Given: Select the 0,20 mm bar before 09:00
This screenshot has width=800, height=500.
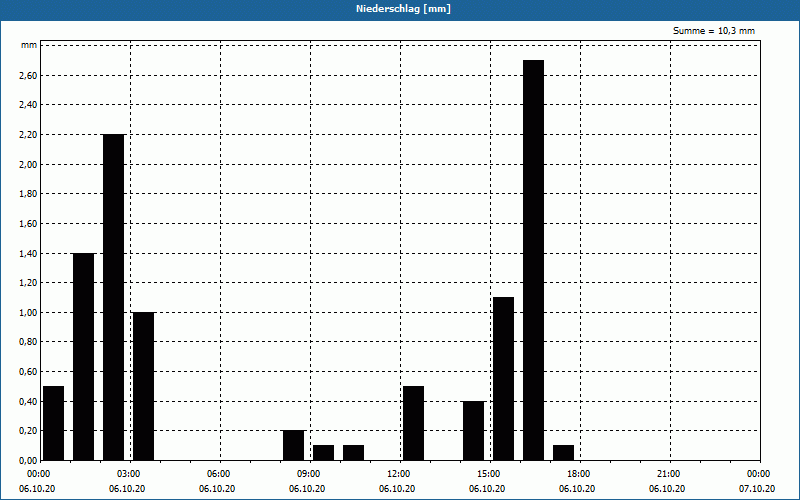Looking at the screenshot, I should [x=293, y=445].
